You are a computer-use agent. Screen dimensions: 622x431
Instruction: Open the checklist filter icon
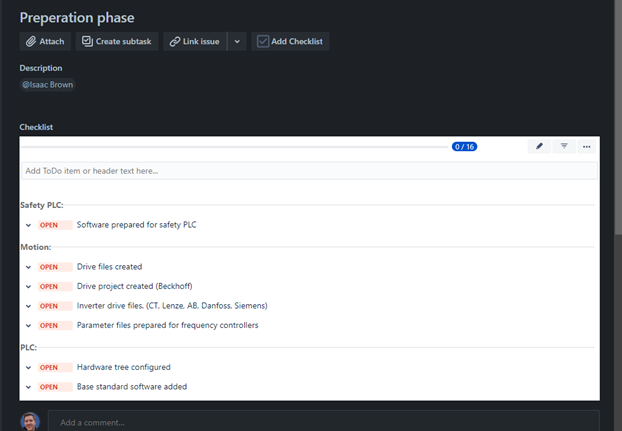(x=564, y=146)
